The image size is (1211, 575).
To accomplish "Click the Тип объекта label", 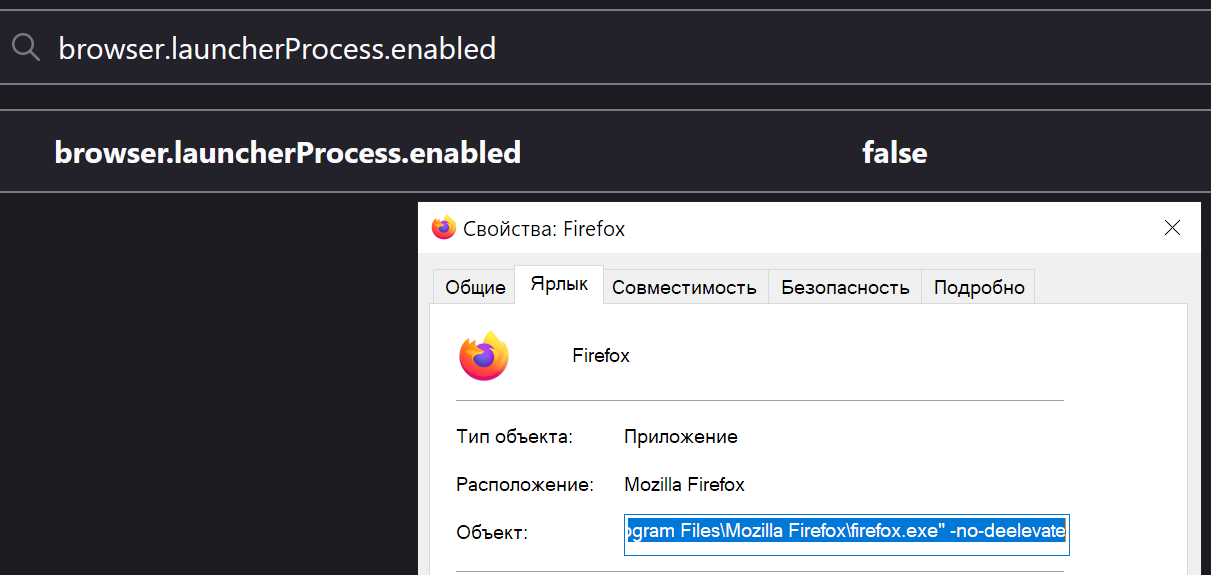I will [514, 437].
